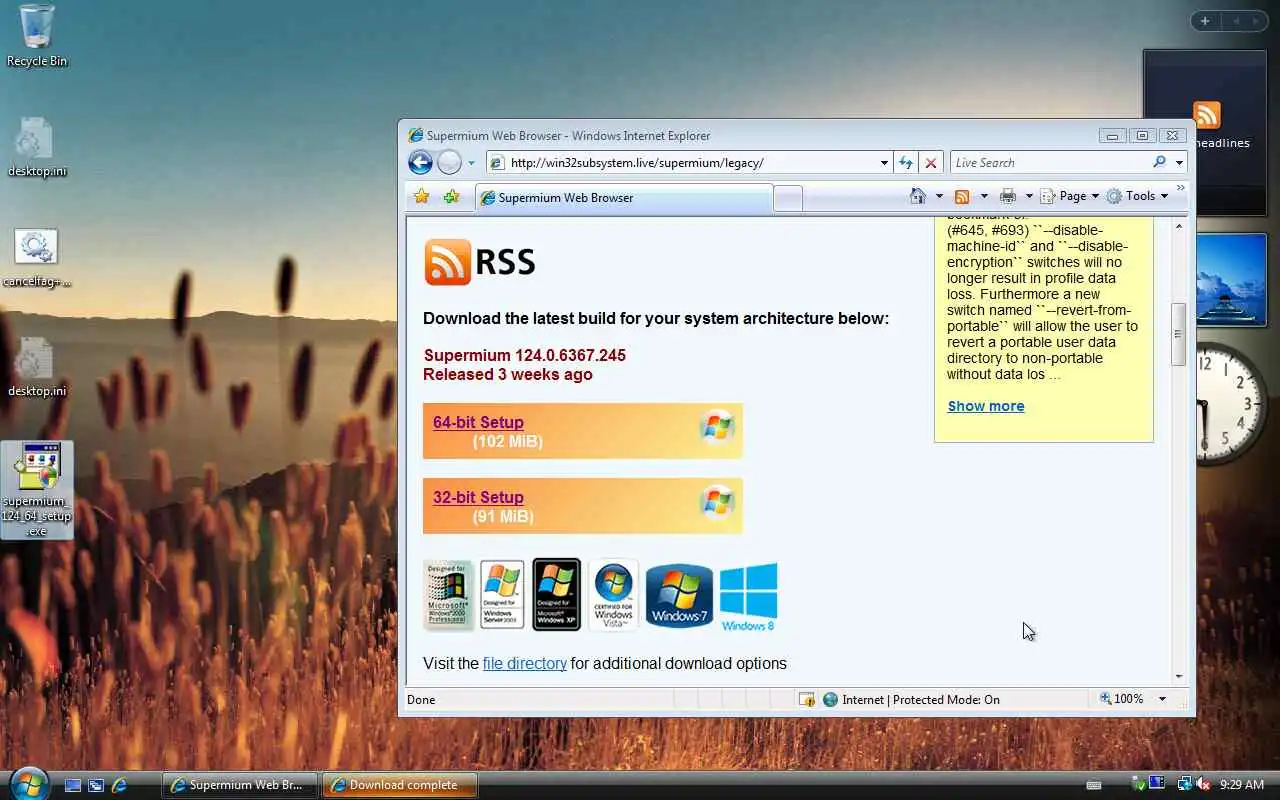
Task: Click the Windows XP designed-for badge
Action: coord(556,594)
